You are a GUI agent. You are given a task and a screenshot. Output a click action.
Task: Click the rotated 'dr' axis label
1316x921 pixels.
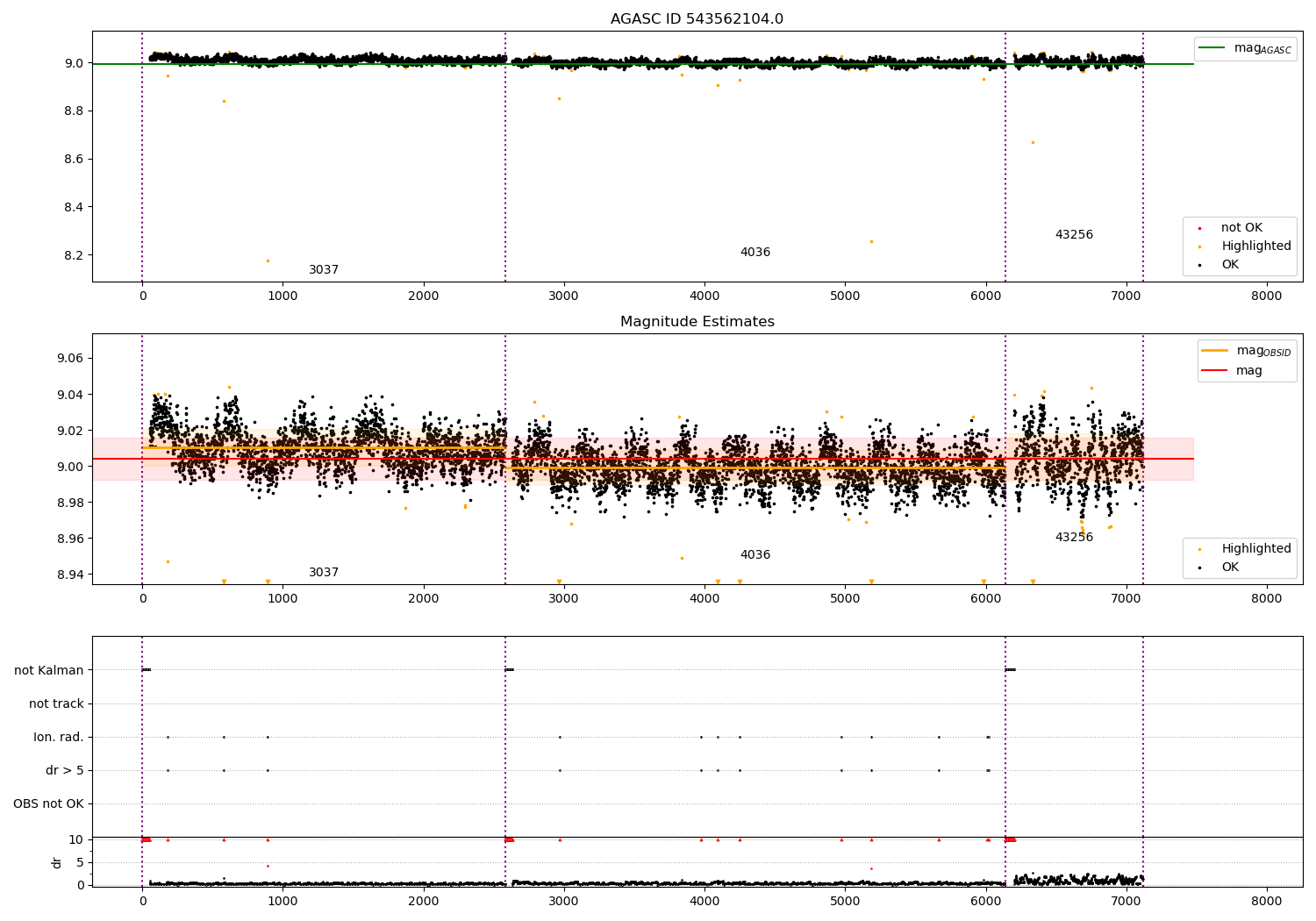tap(57, 863)
